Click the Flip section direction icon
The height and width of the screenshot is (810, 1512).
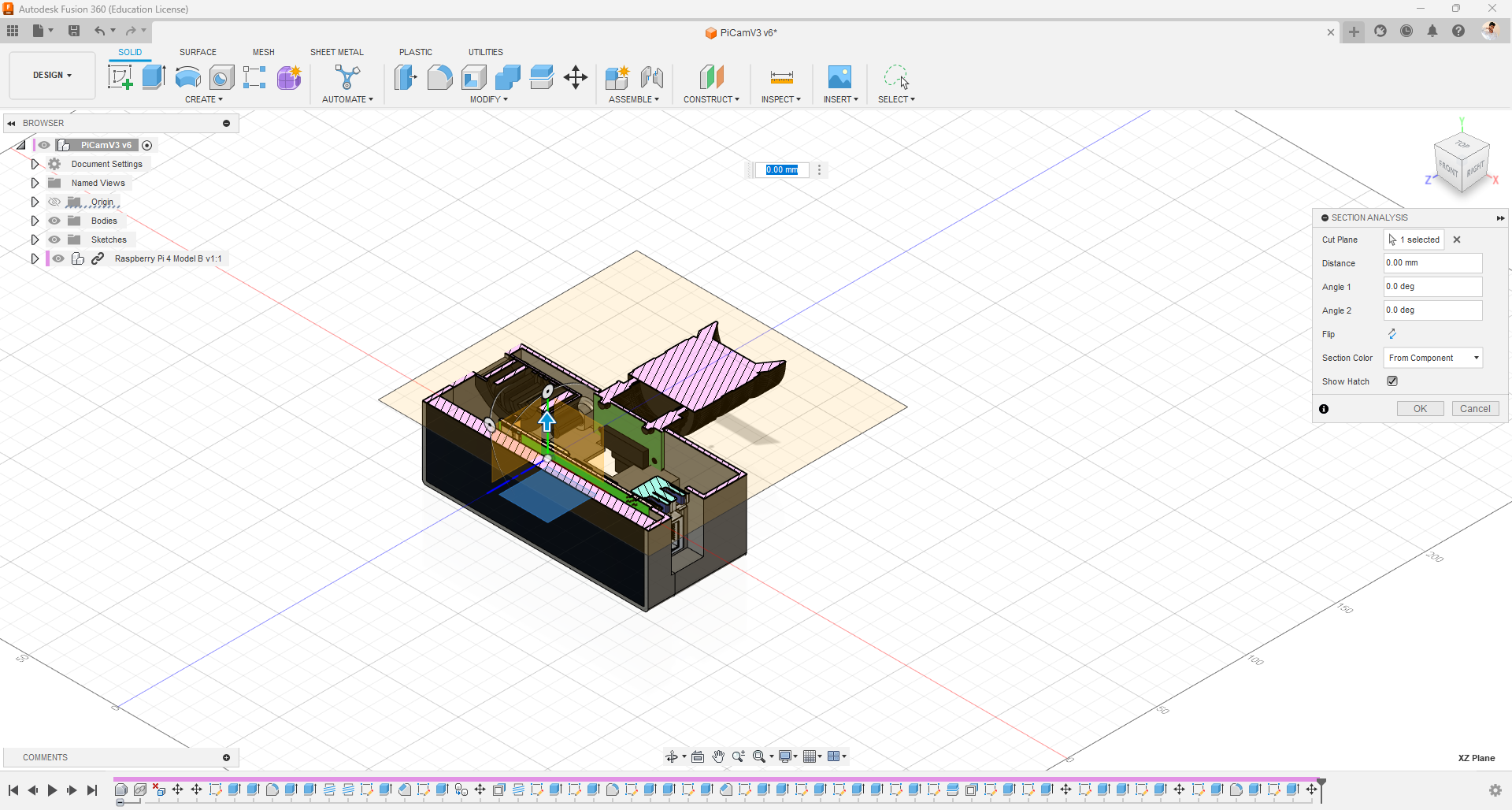(x=1392, y=334)
